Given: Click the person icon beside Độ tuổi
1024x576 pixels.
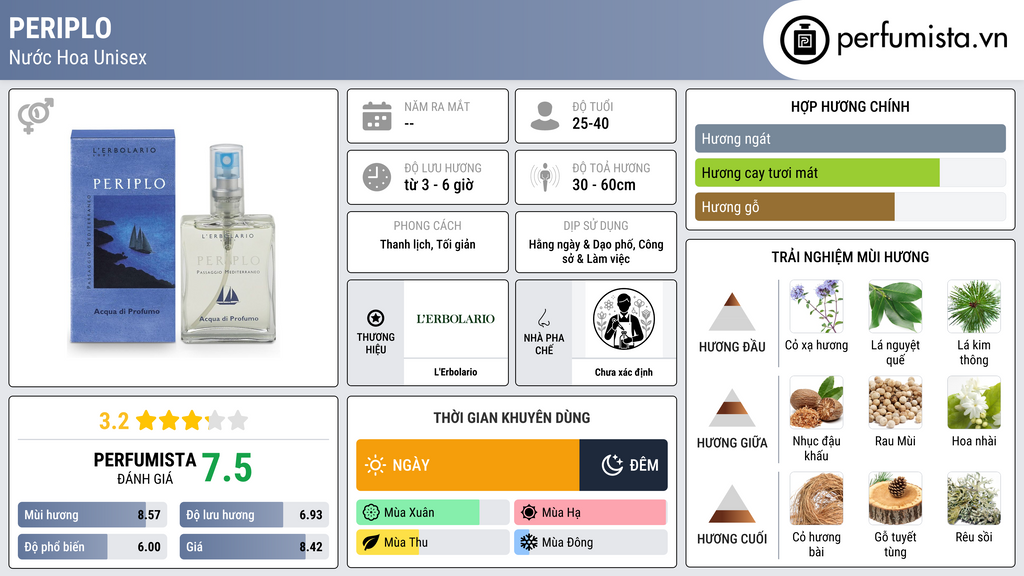Looking at the screenshot, I should tap(545, 116).
